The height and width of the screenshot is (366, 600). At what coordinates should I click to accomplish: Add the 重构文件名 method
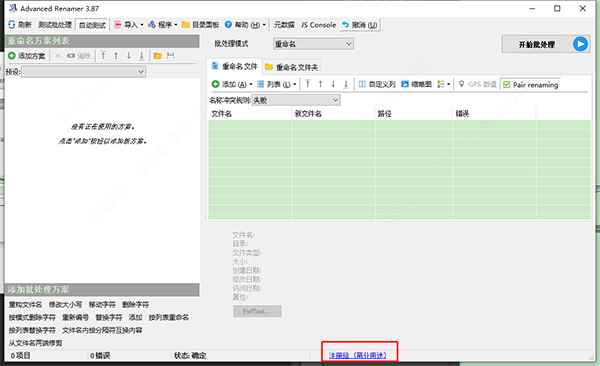(x=25, y=305)
